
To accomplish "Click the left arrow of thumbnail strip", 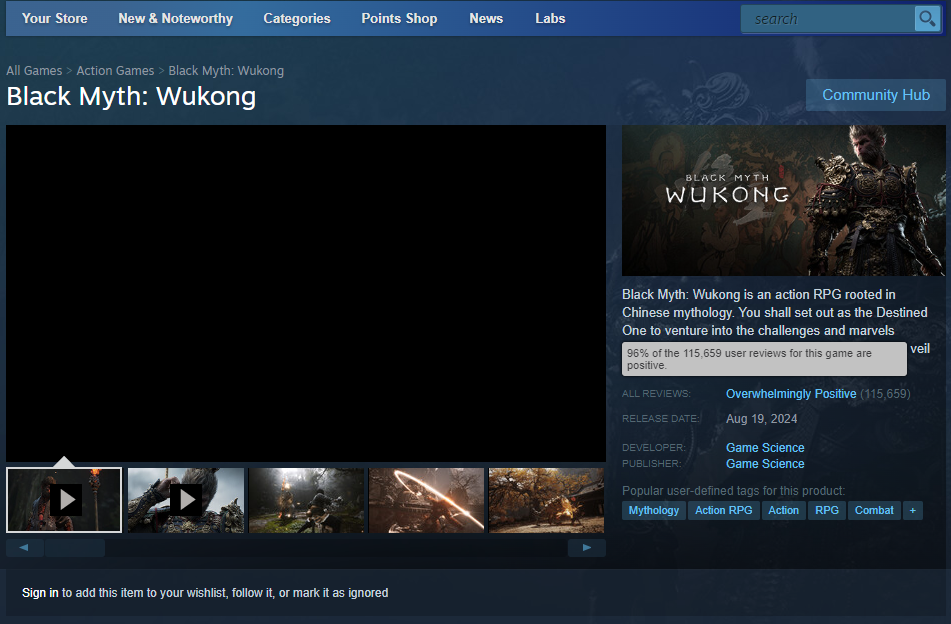I will [x=24, y=548].
